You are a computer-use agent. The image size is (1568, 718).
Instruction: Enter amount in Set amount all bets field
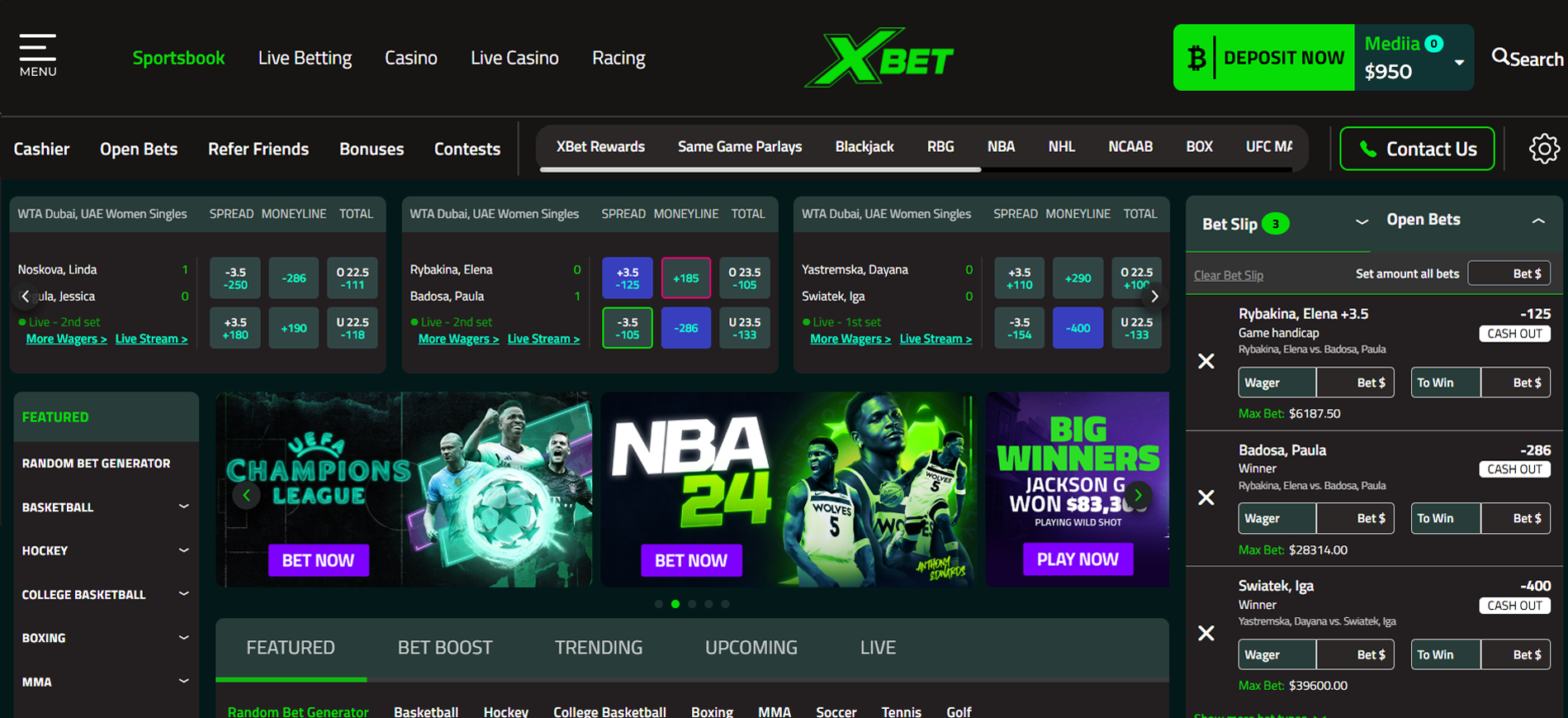[1509, 273]
